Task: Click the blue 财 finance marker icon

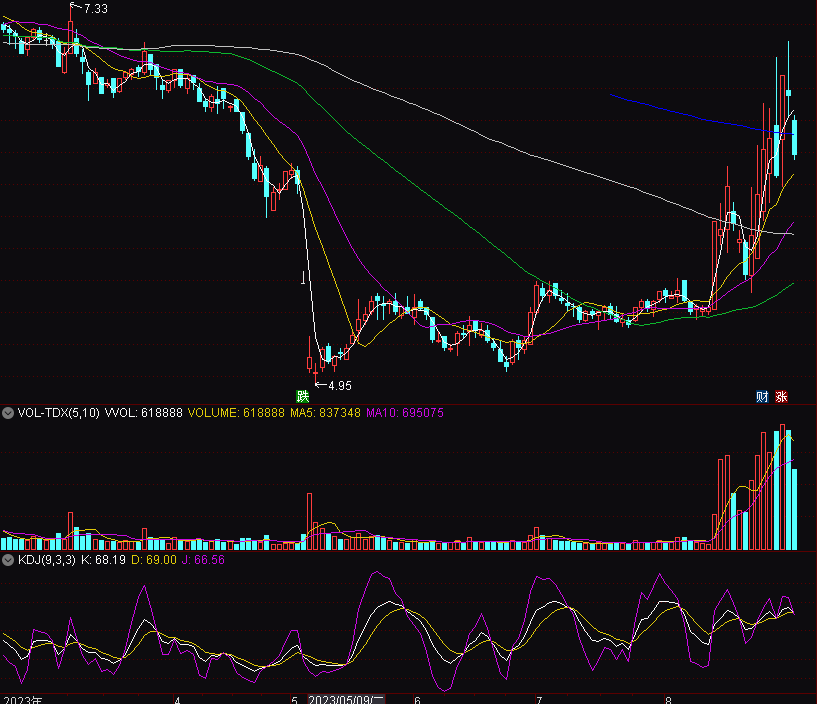Action: coord(762,396)
